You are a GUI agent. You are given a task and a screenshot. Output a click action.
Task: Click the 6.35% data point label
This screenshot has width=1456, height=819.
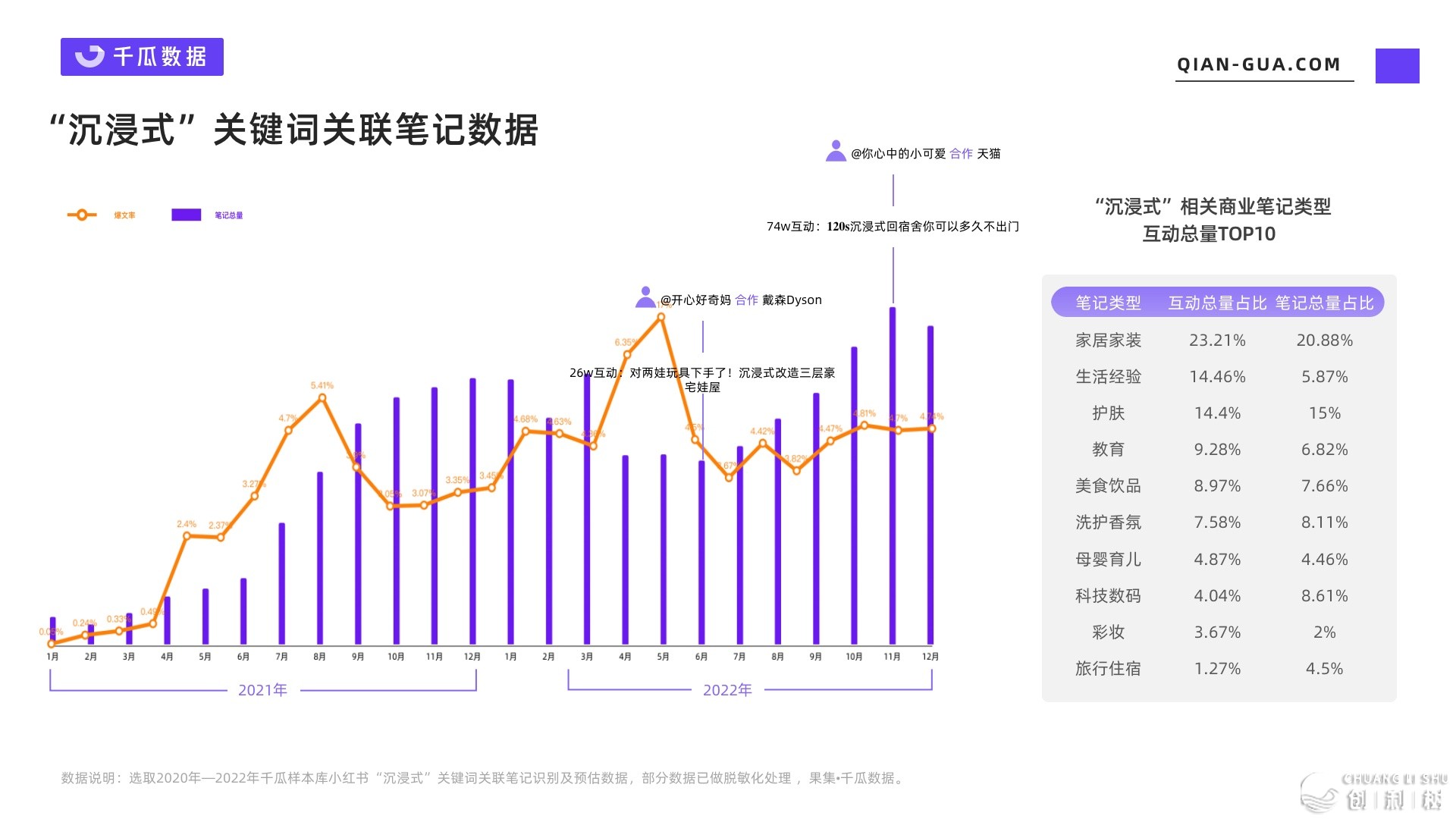tap(625, 343)
